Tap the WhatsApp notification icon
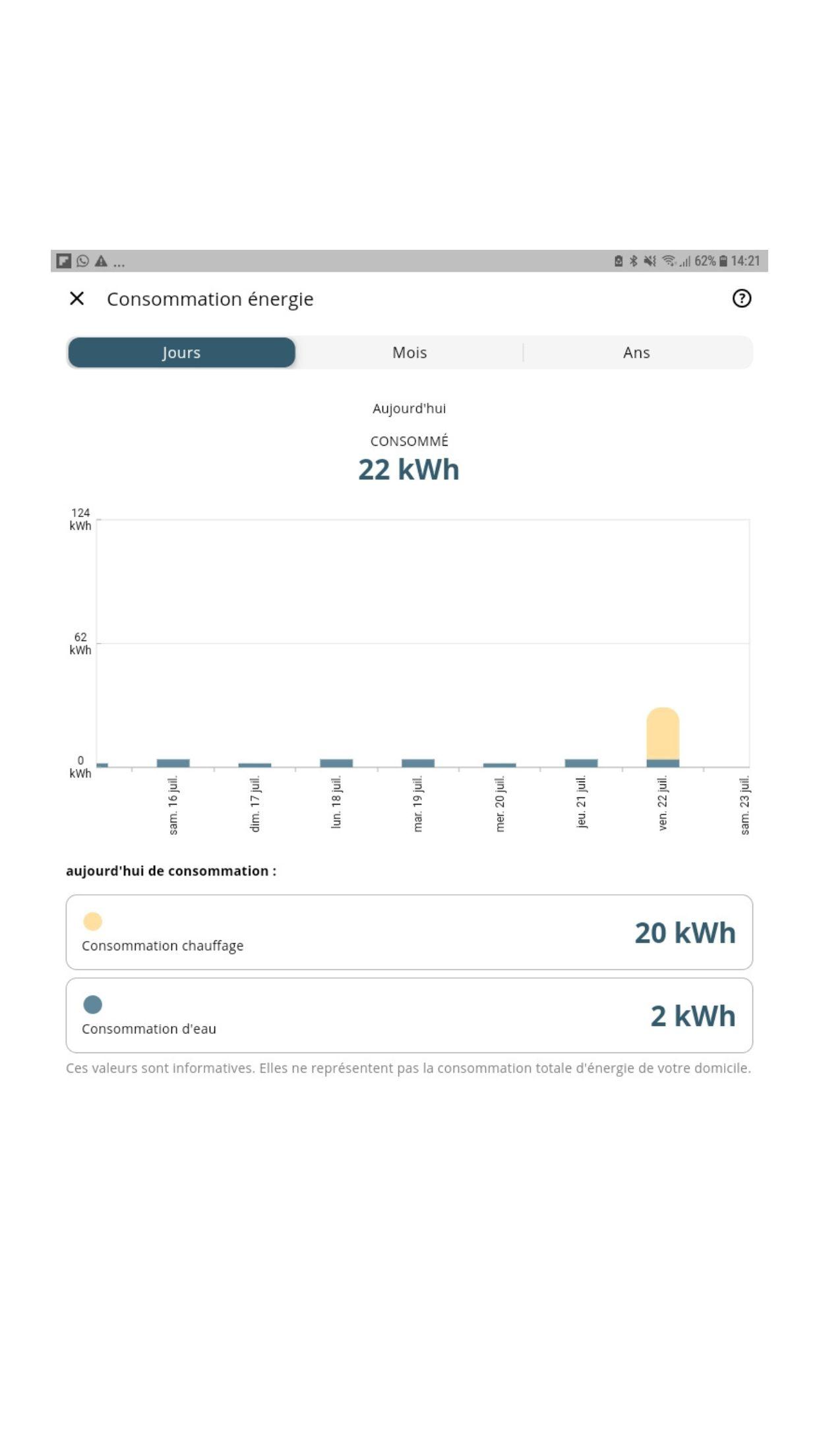 click(x=82, y=261)
